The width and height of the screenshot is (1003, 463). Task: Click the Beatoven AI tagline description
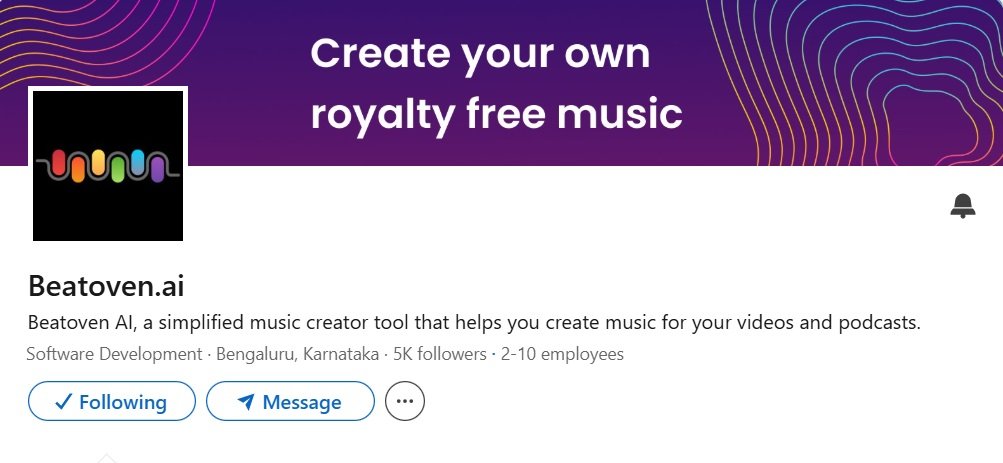point(474,322)
